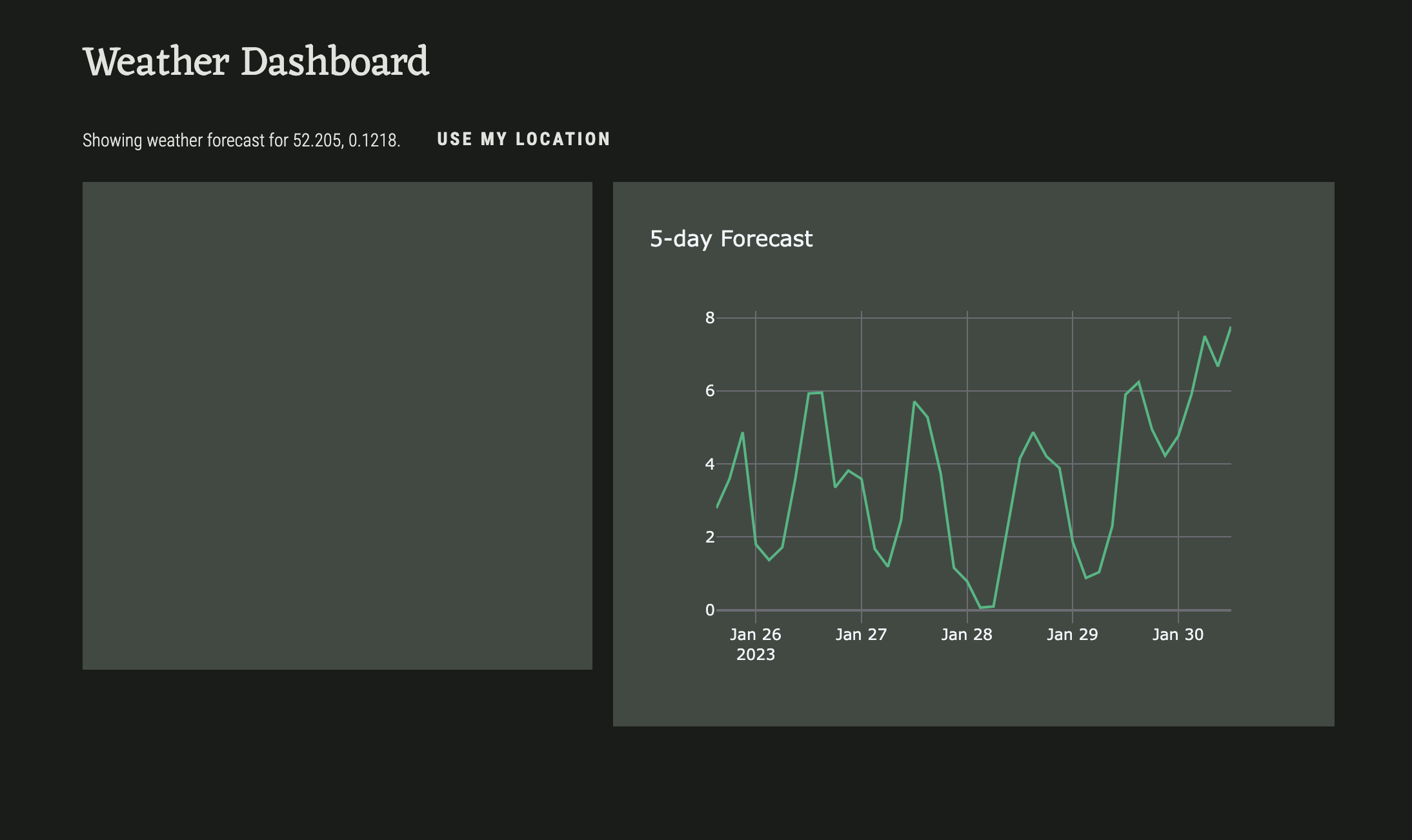Click the 5-day Forecast chart title
The width and height of the screenshot is (1412, 840).
pyautogui.click(x=731, y=239)
